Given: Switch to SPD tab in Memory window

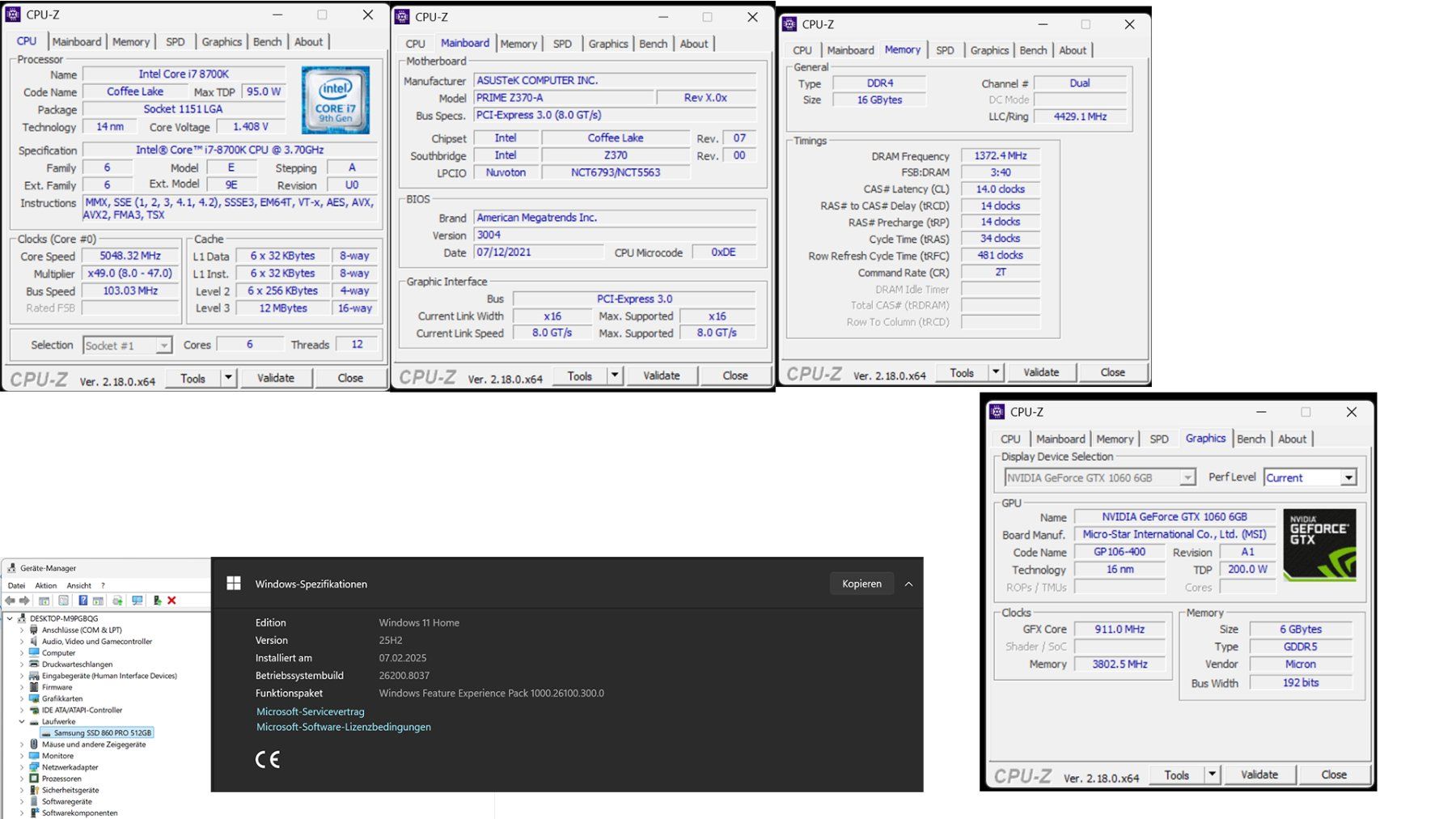Looking at the screenshot, I should pyautogui.click(x=945, y=50).
